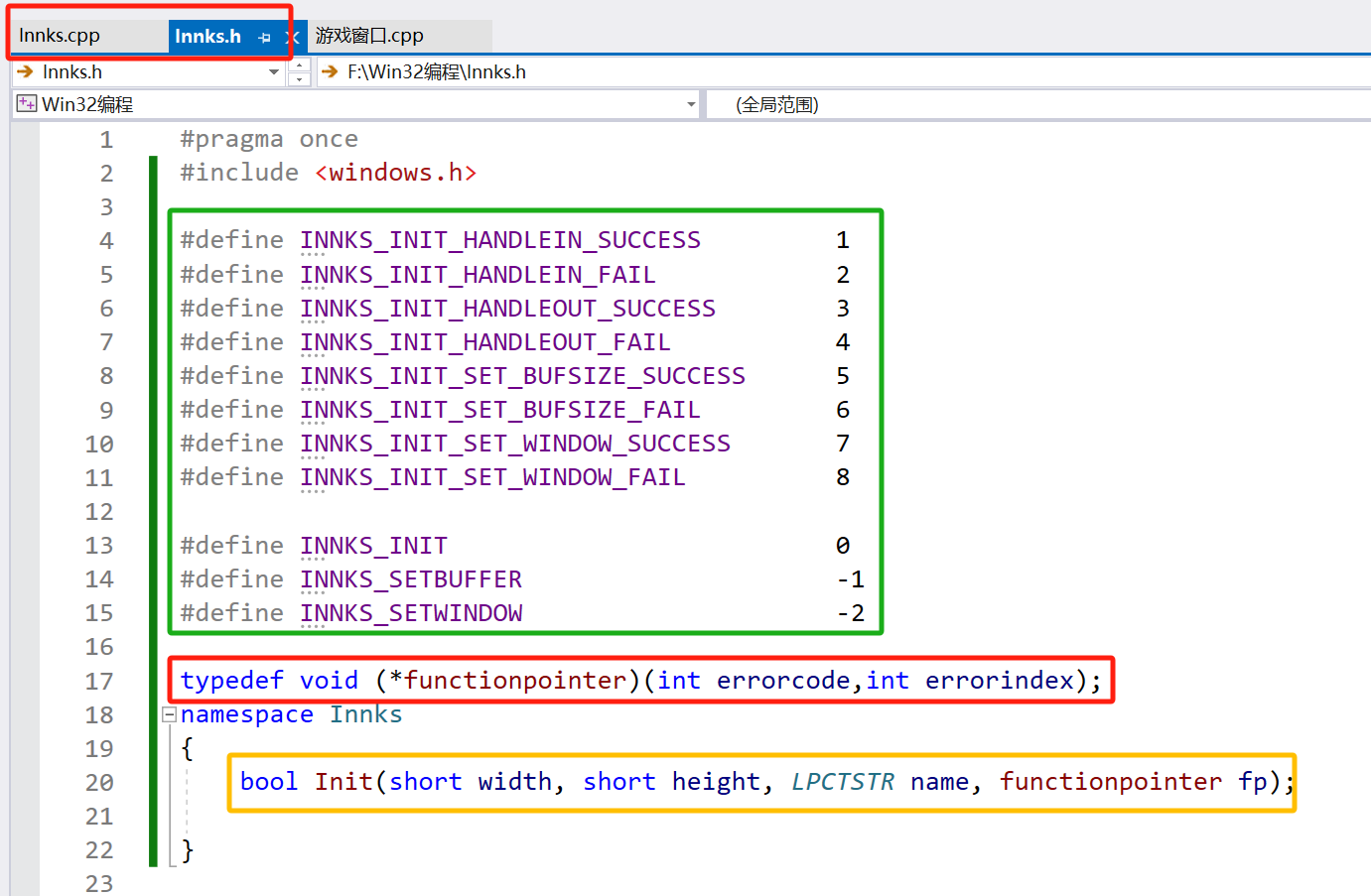Click on INNKS_SETBUFFER macro

(x=411, y=578)
